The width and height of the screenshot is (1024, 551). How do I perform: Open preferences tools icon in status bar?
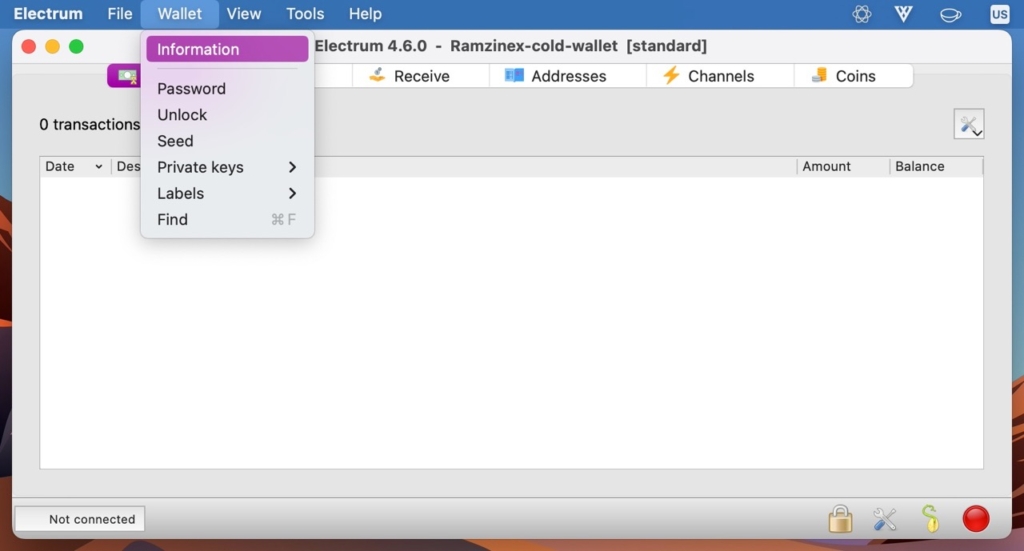pyautogui.click(x=885, y=519)
